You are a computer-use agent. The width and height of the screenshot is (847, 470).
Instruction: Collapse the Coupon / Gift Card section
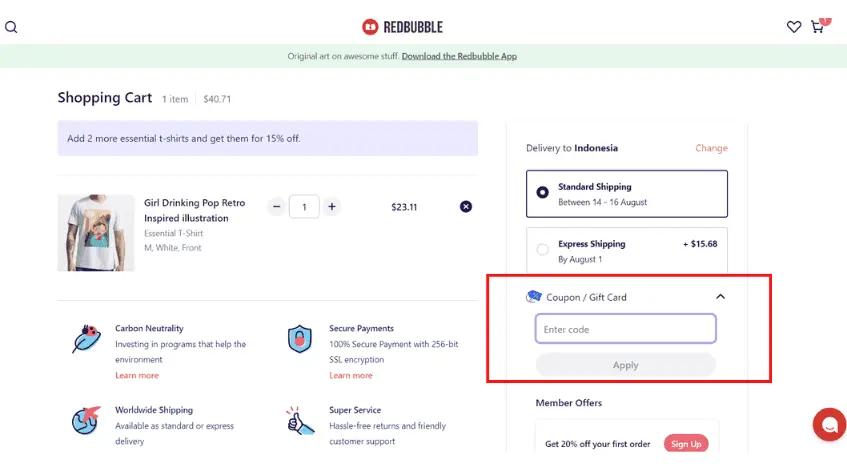(x=720, y=297)
